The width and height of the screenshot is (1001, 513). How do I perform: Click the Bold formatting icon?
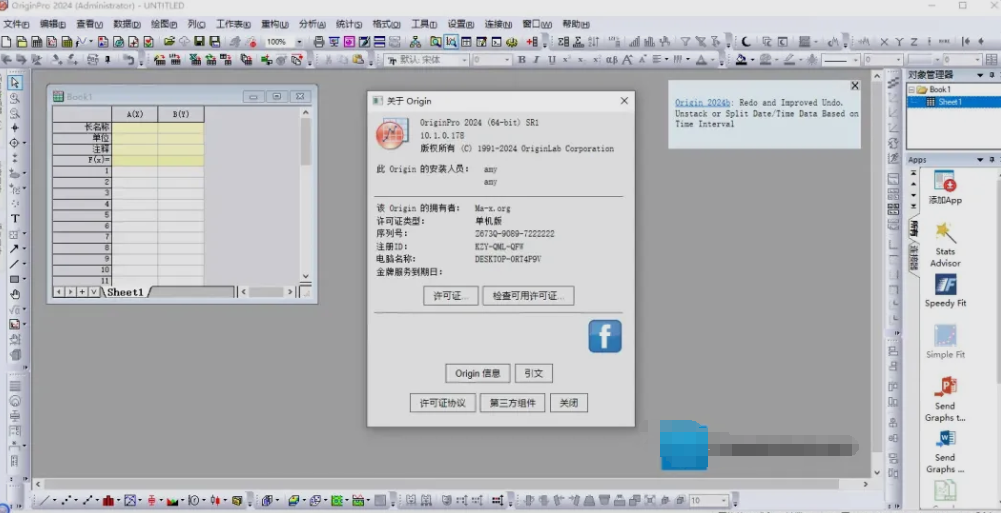[x=522, y=60]
